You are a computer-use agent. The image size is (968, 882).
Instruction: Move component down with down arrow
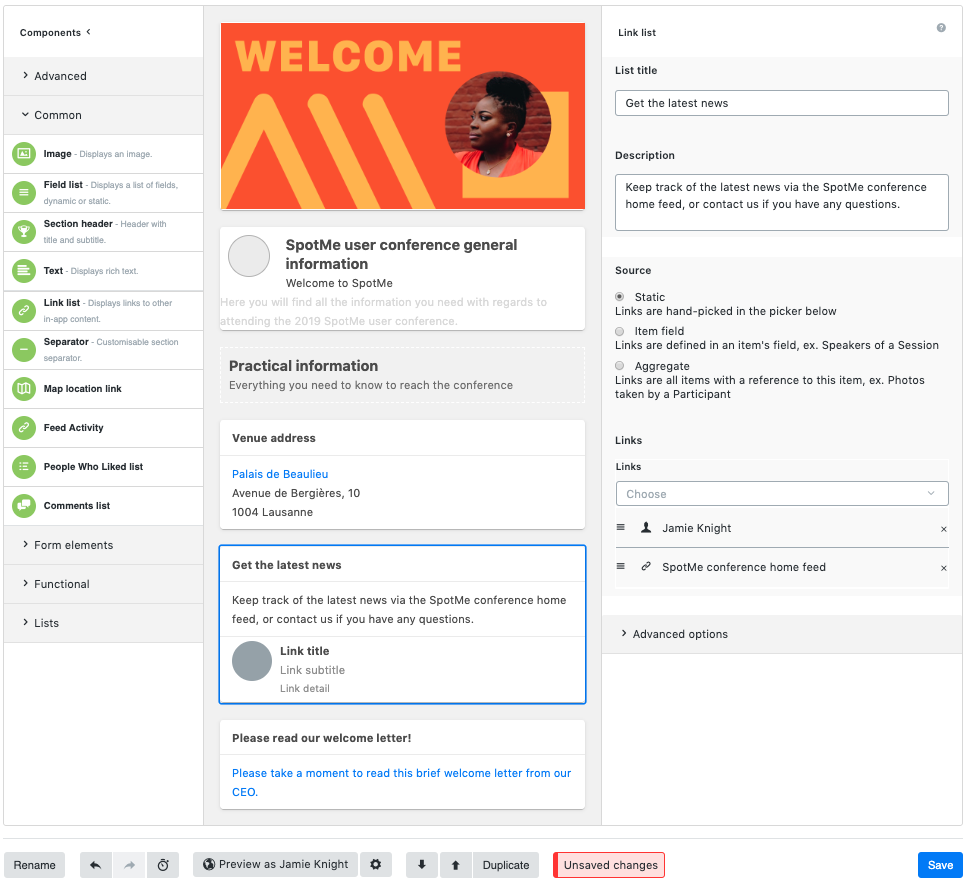tap(422, 865)
